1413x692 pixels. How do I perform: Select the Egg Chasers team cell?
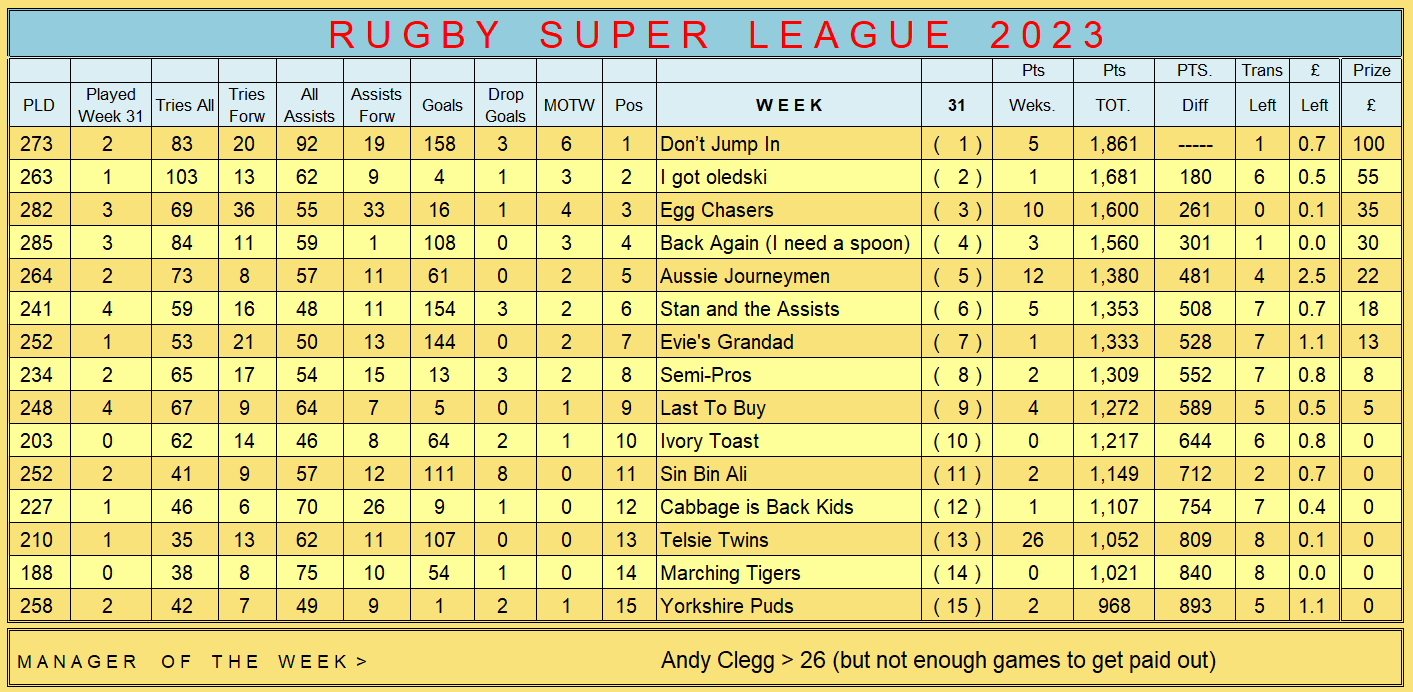click(789, 210)
